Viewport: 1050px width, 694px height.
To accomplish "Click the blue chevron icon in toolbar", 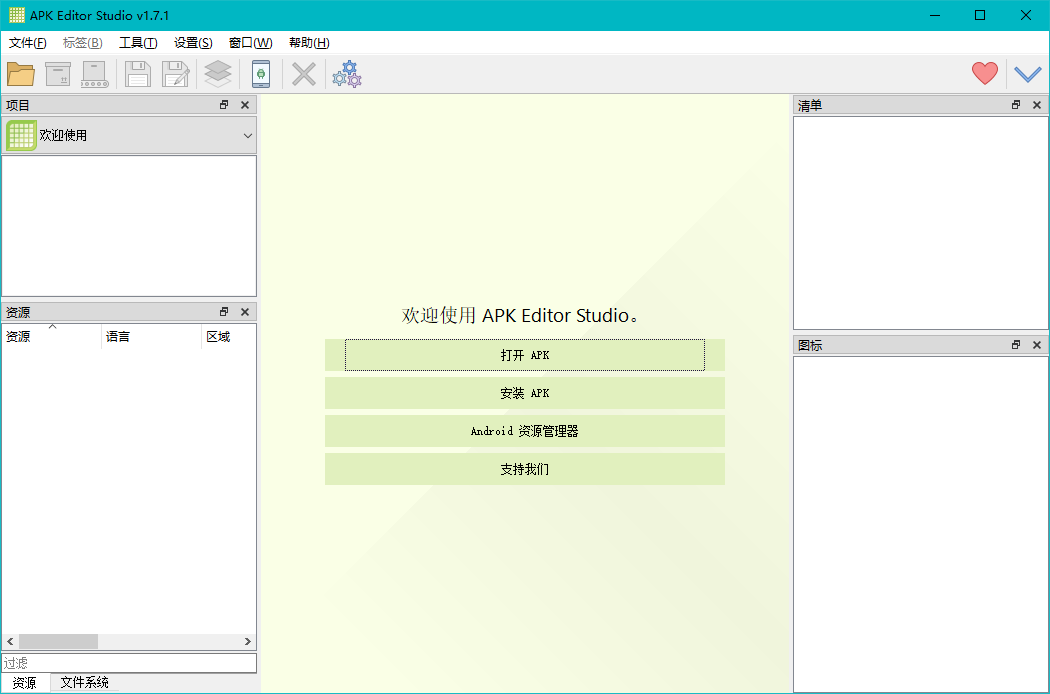I will click(1028, 74).
